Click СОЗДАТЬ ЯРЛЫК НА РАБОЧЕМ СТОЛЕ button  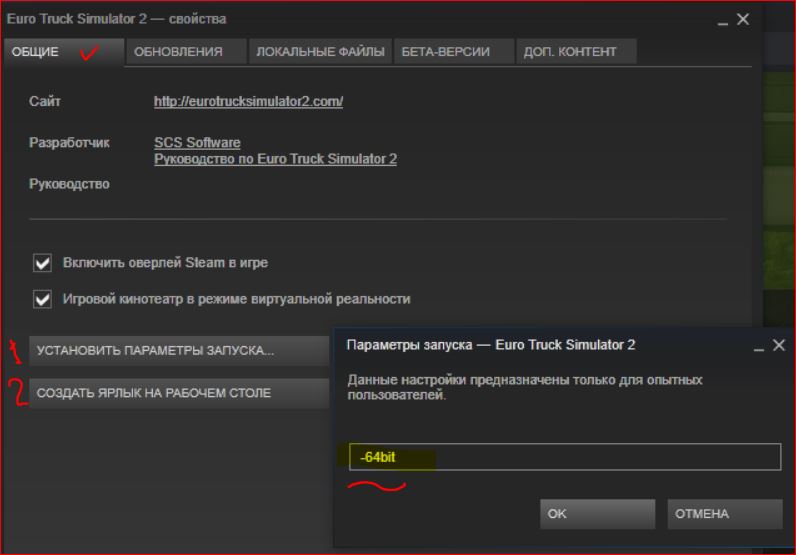[179, 393]
